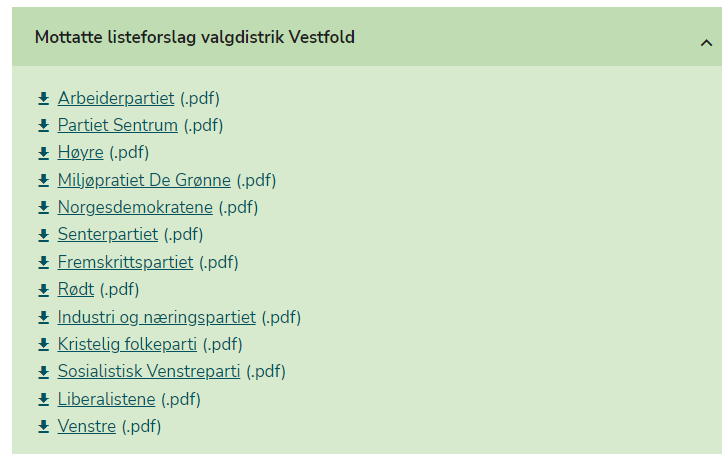Open the Høyre PDF link
This screenshot has height=454, width=722.
[81, 153]
